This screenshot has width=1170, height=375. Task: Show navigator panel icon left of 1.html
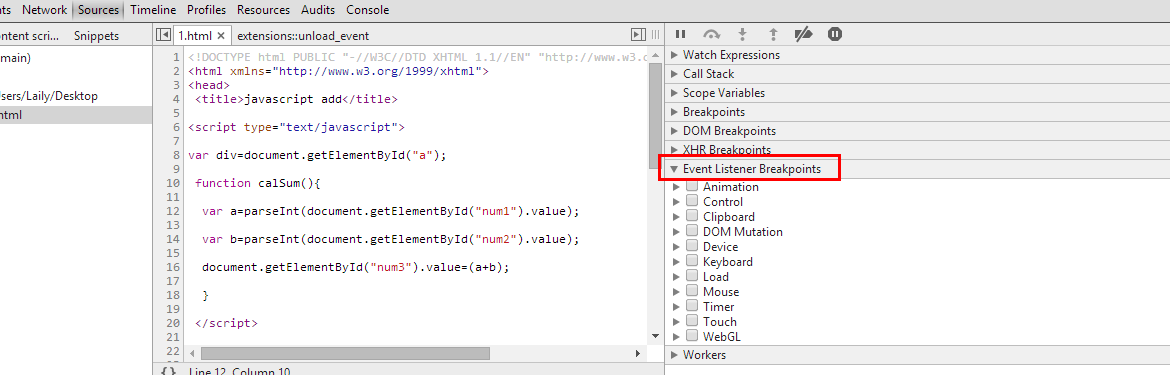pos(163,35)
